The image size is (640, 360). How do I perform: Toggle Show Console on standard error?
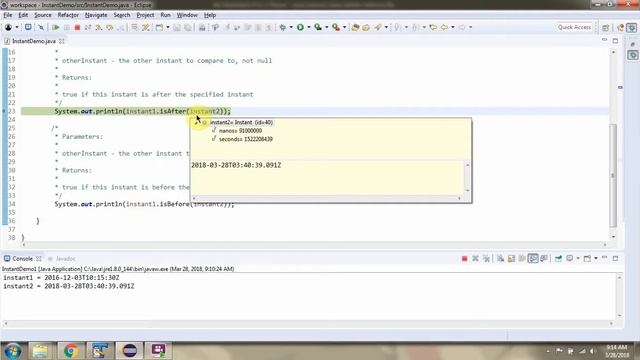click(544, 258)
